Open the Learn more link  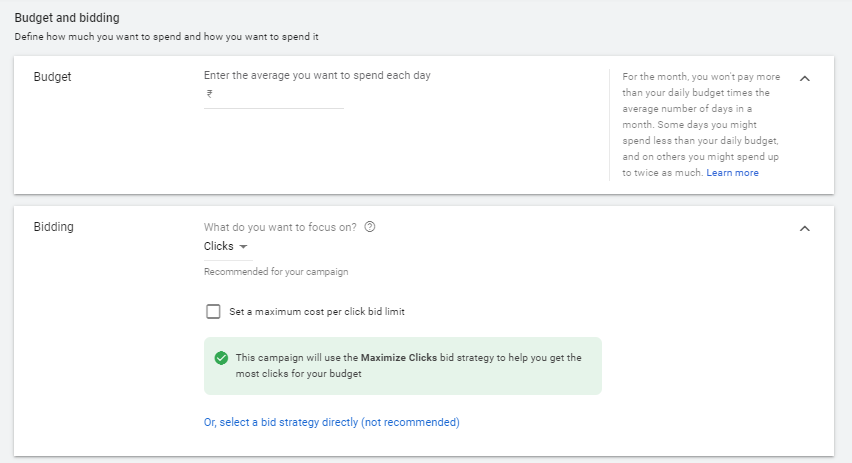point(732,173)
